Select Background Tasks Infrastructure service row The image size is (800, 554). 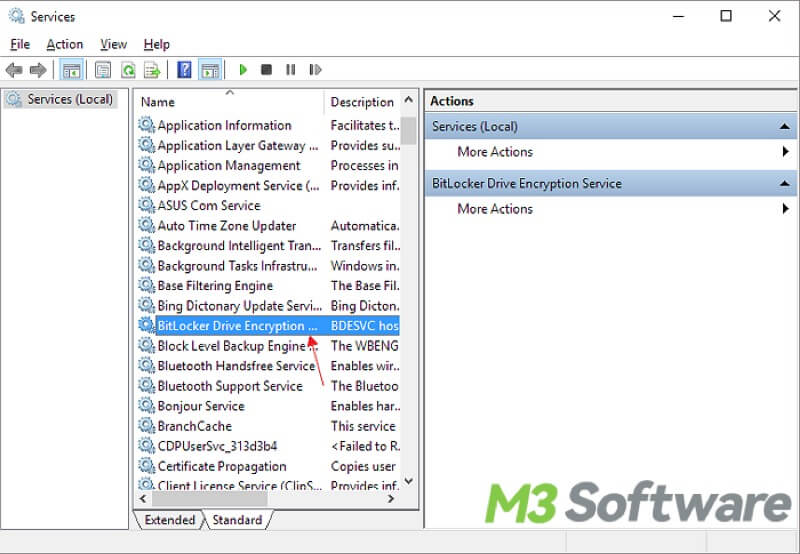[x=268, y=265]
